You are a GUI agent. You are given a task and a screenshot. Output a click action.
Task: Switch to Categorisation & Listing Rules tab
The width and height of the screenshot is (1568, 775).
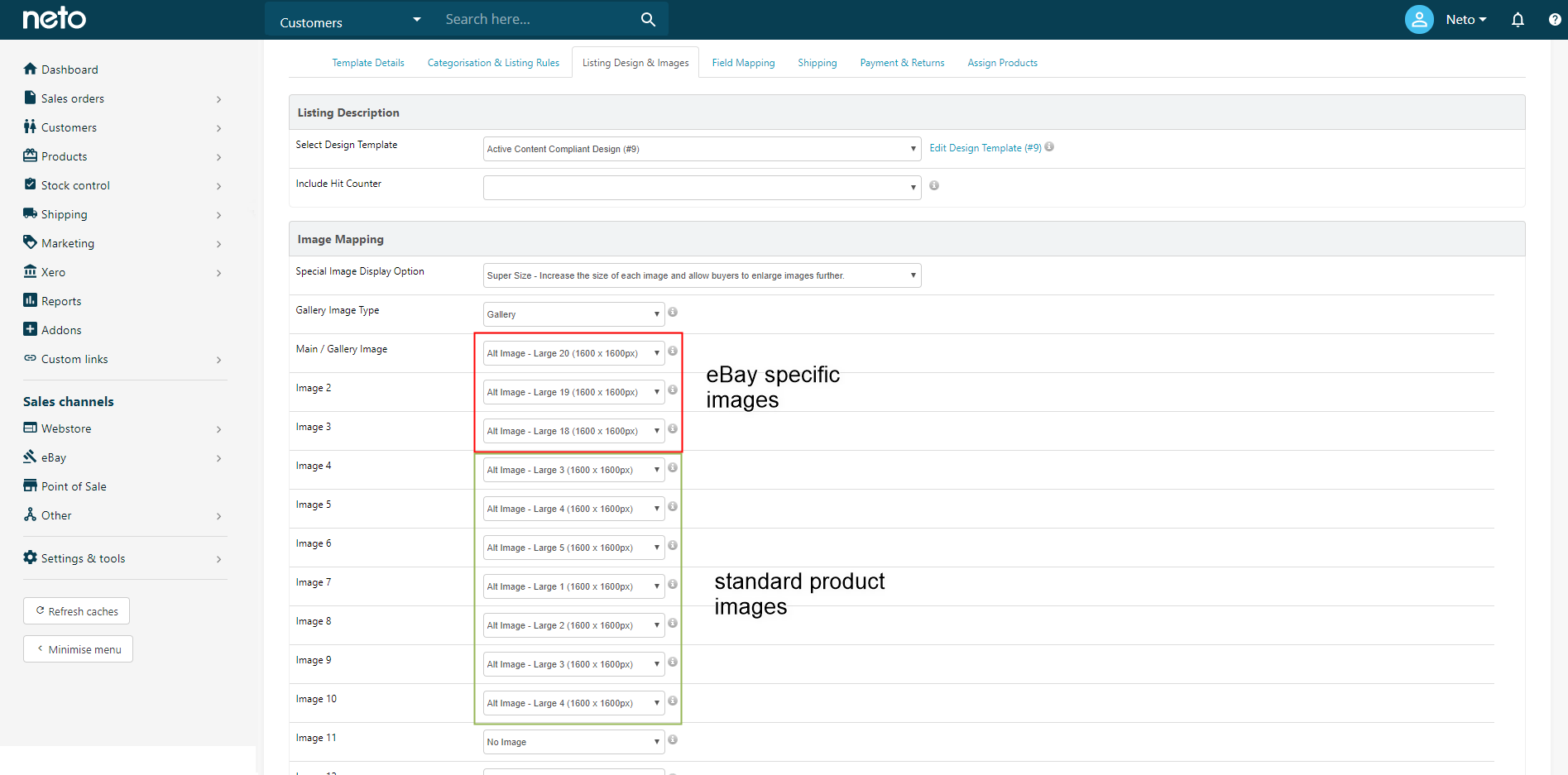pyautogui.click(x=493, y=63)
